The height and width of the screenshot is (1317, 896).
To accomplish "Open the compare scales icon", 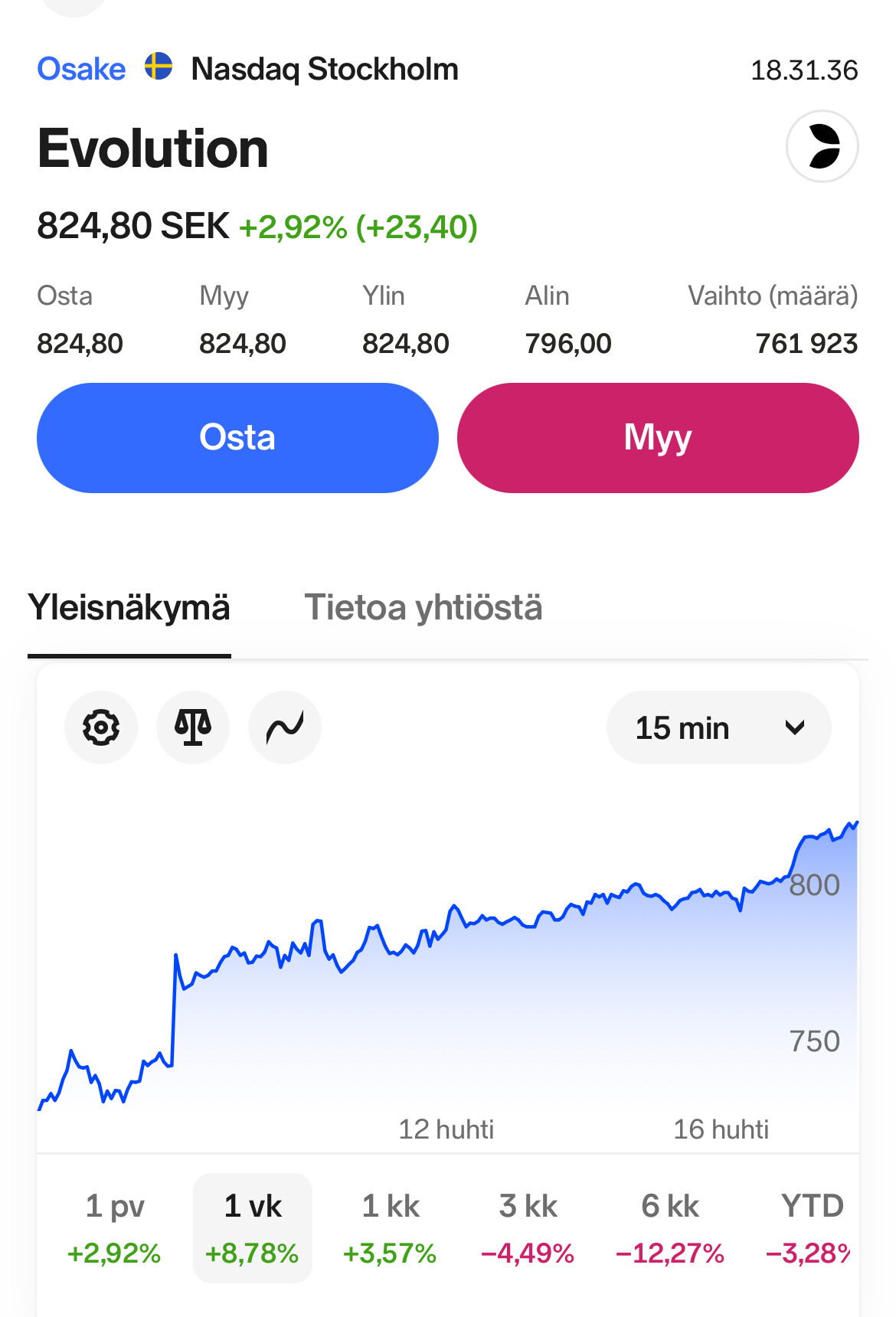I will (x=193, y=727).
